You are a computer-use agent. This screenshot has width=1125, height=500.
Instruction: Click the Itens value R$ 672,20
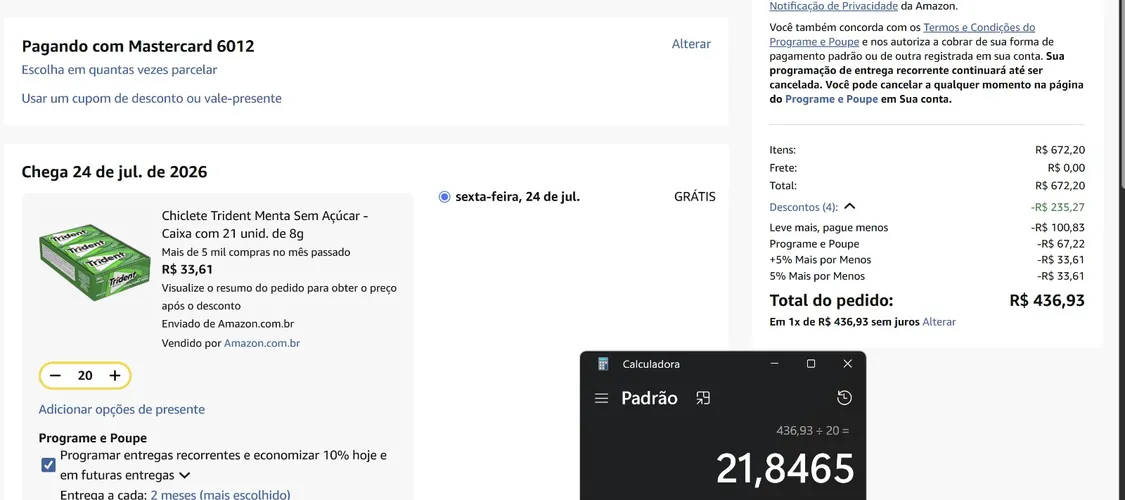point(1060,150)
